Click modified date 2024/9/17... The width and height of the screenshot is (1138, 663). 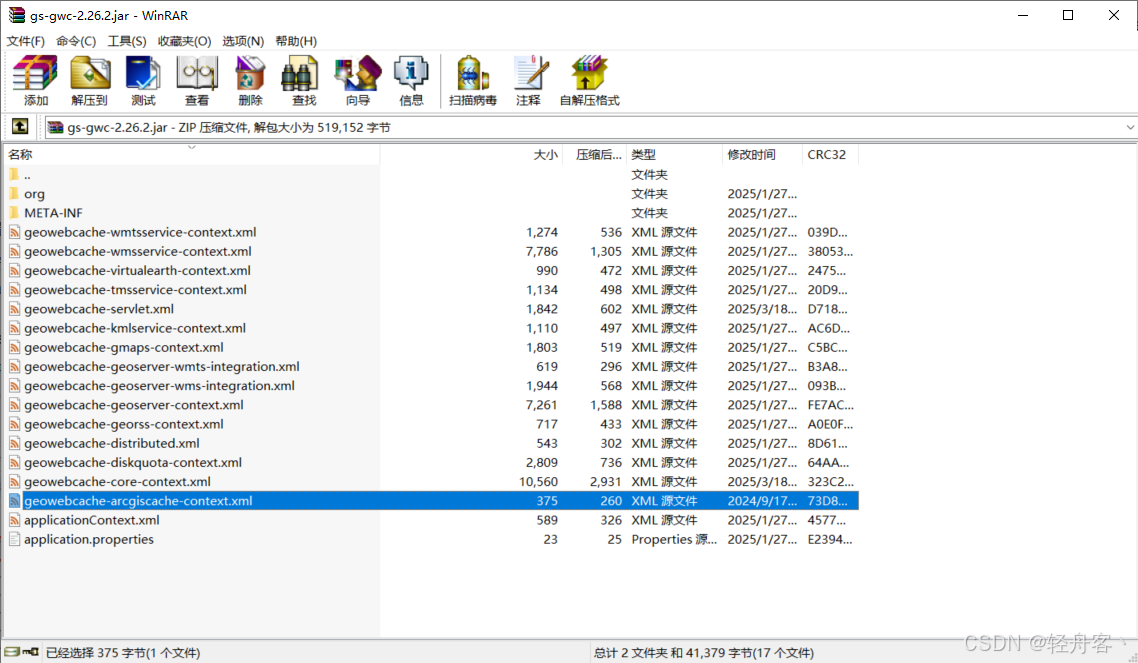pos(762,501)
